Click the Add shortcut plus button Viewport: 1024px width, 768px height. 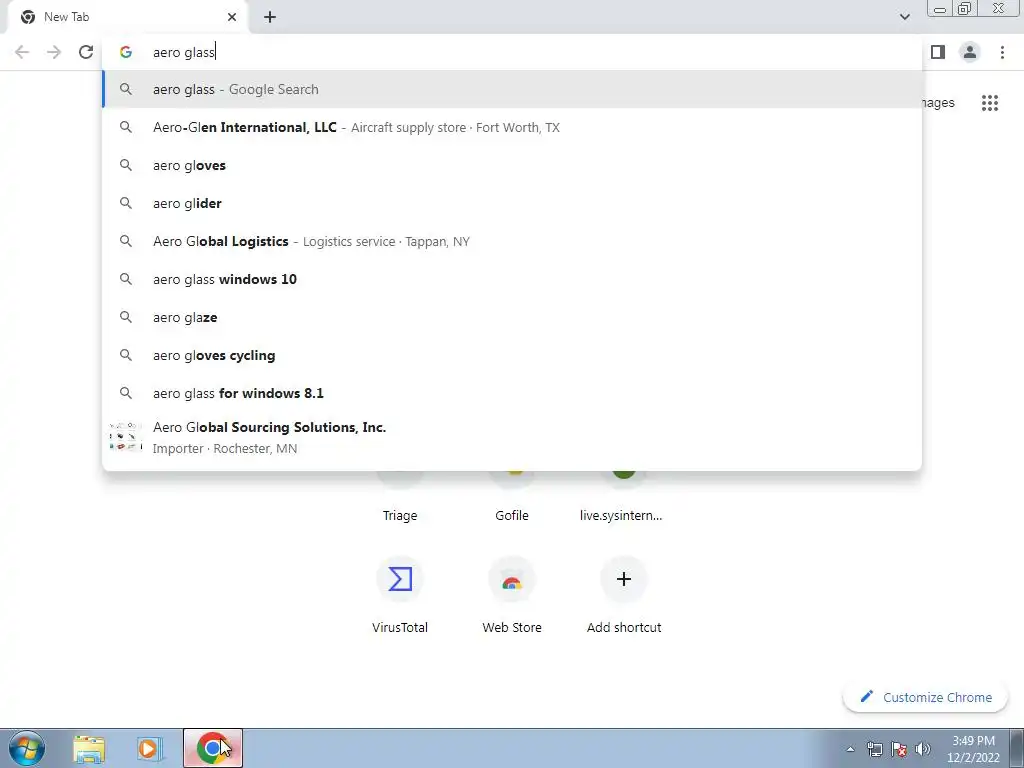coord(624,579)
